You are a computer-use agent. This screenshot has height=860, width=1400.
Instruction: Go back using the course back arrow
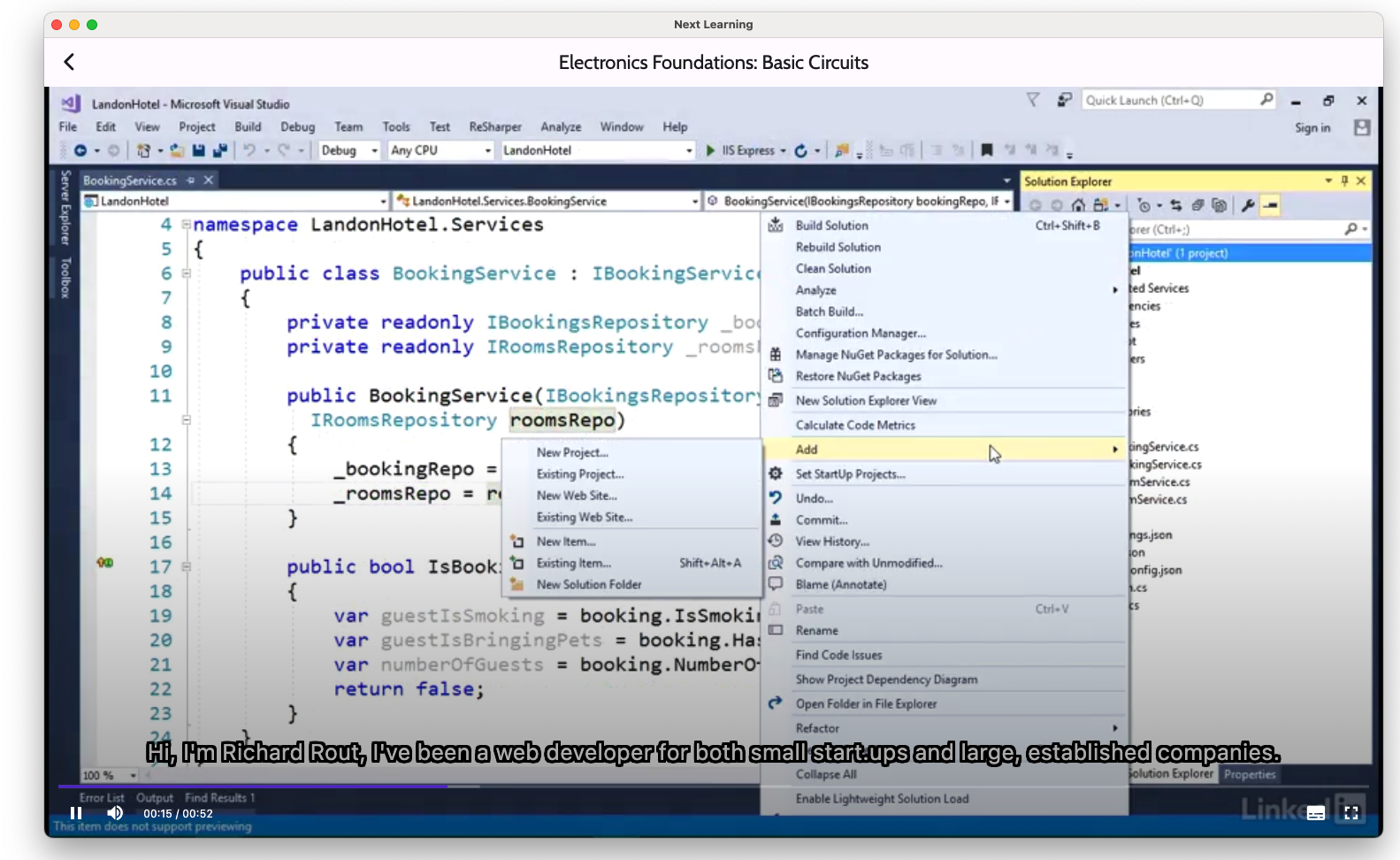coord(69,62)
